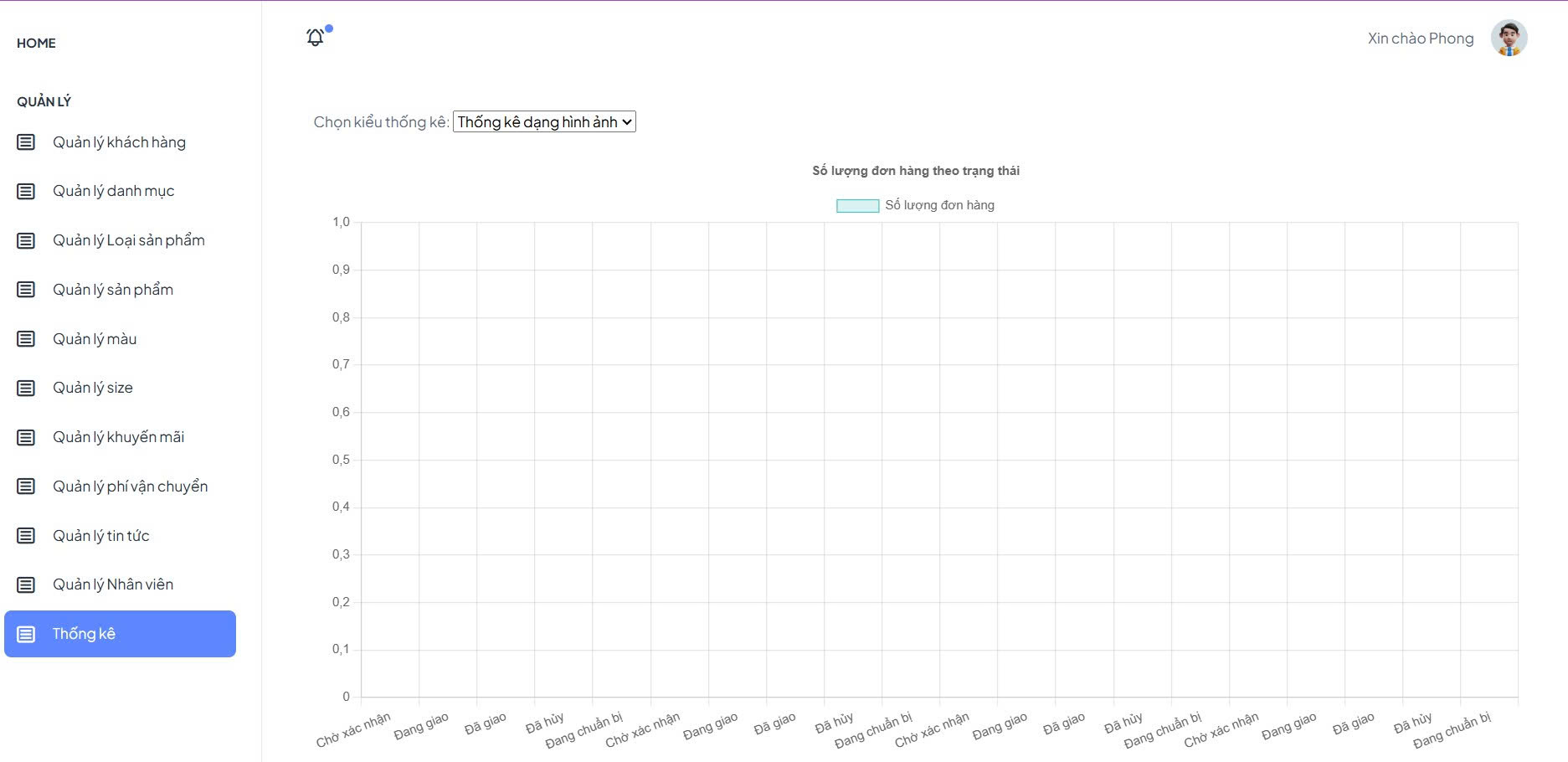1568x762 pixels.
Task: Click the Quản lý tin tức sidebar icon
Action: point(24,535)
